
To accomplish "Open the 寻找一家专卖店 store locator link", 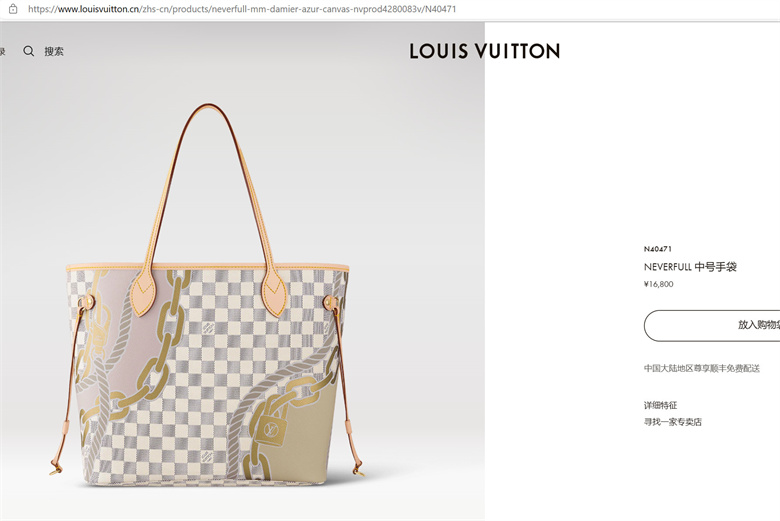I will click(x=673, y=422).
